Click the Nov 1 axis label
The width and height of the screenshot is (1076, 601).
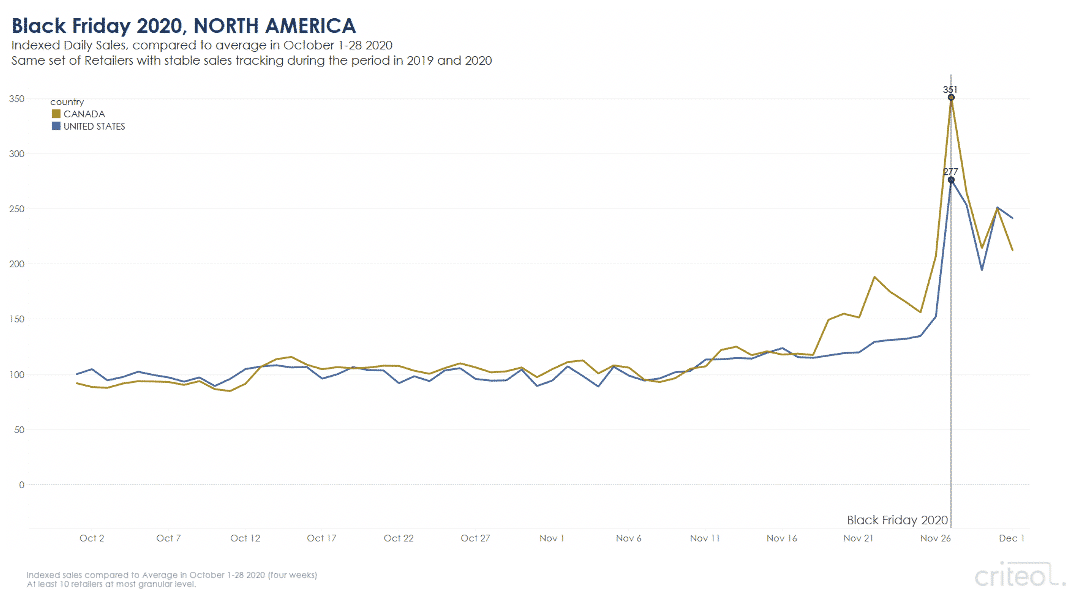pyautogui.click(x=552, y=539)
